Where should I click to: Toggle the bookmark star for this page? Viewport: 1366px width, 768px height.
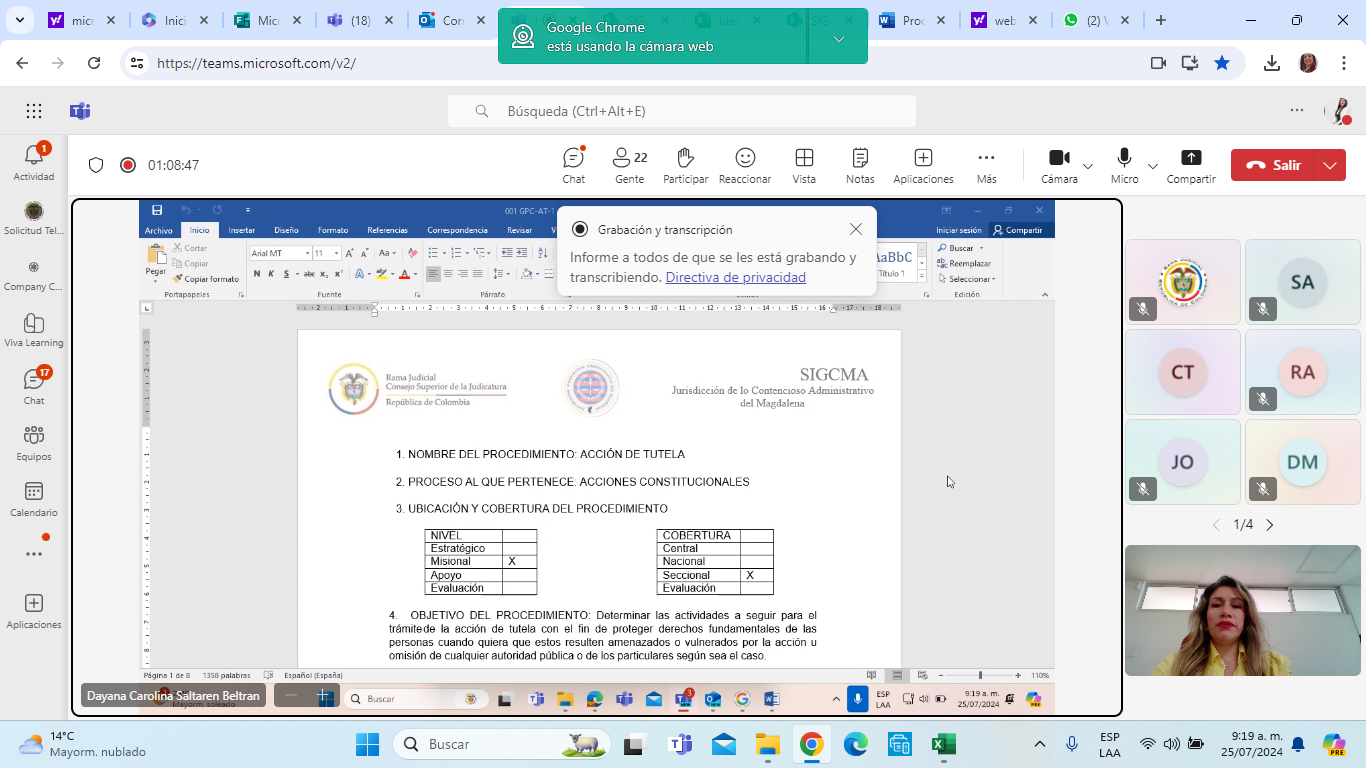1222,63
